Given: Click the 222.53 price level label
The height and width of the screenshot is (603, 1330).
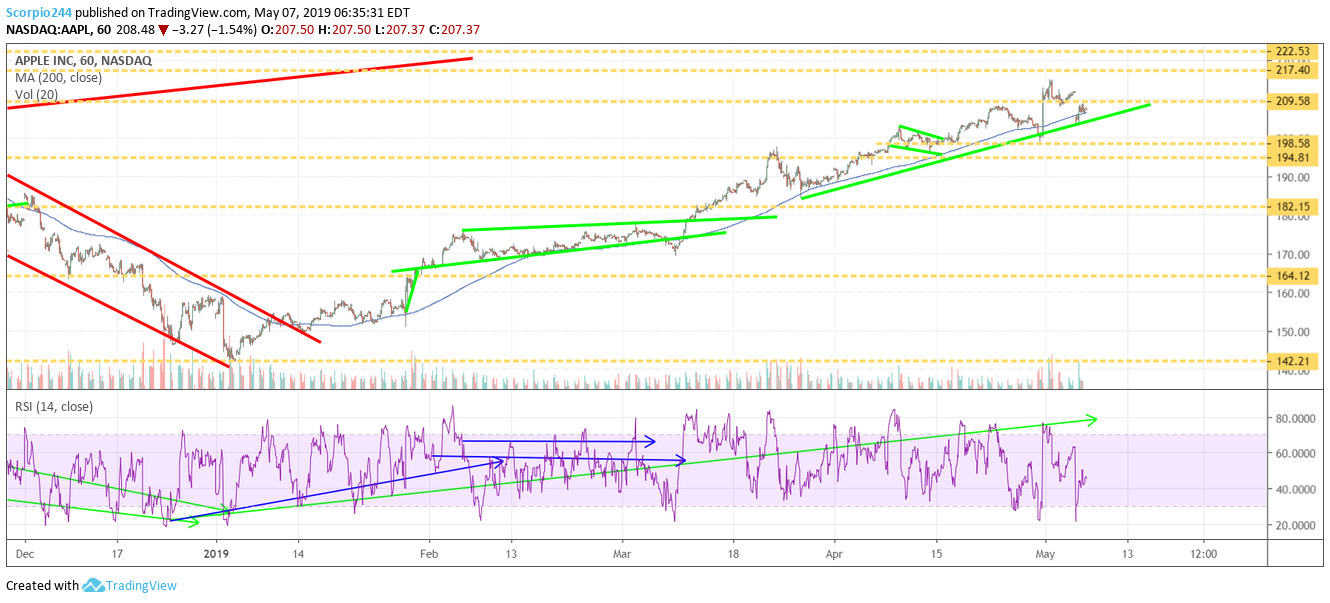Looking at the screenshot, I should pyautogui.click(x=1291, y=50).
